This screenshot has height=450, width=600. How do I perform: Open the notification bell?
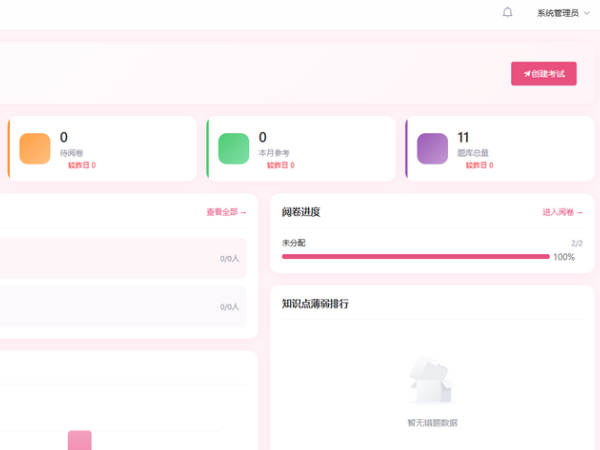pyautogui.click(x=507, y=13)
